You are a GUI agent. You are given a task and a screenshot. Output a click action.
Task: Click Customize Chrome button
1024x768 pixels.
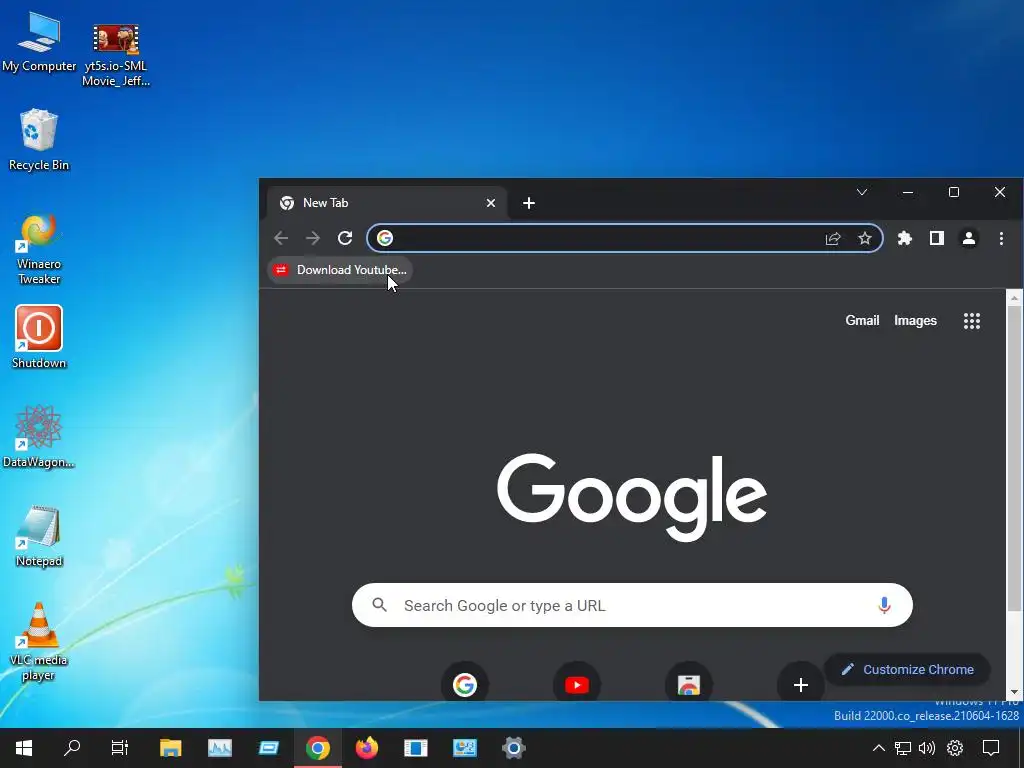(908, 669)
